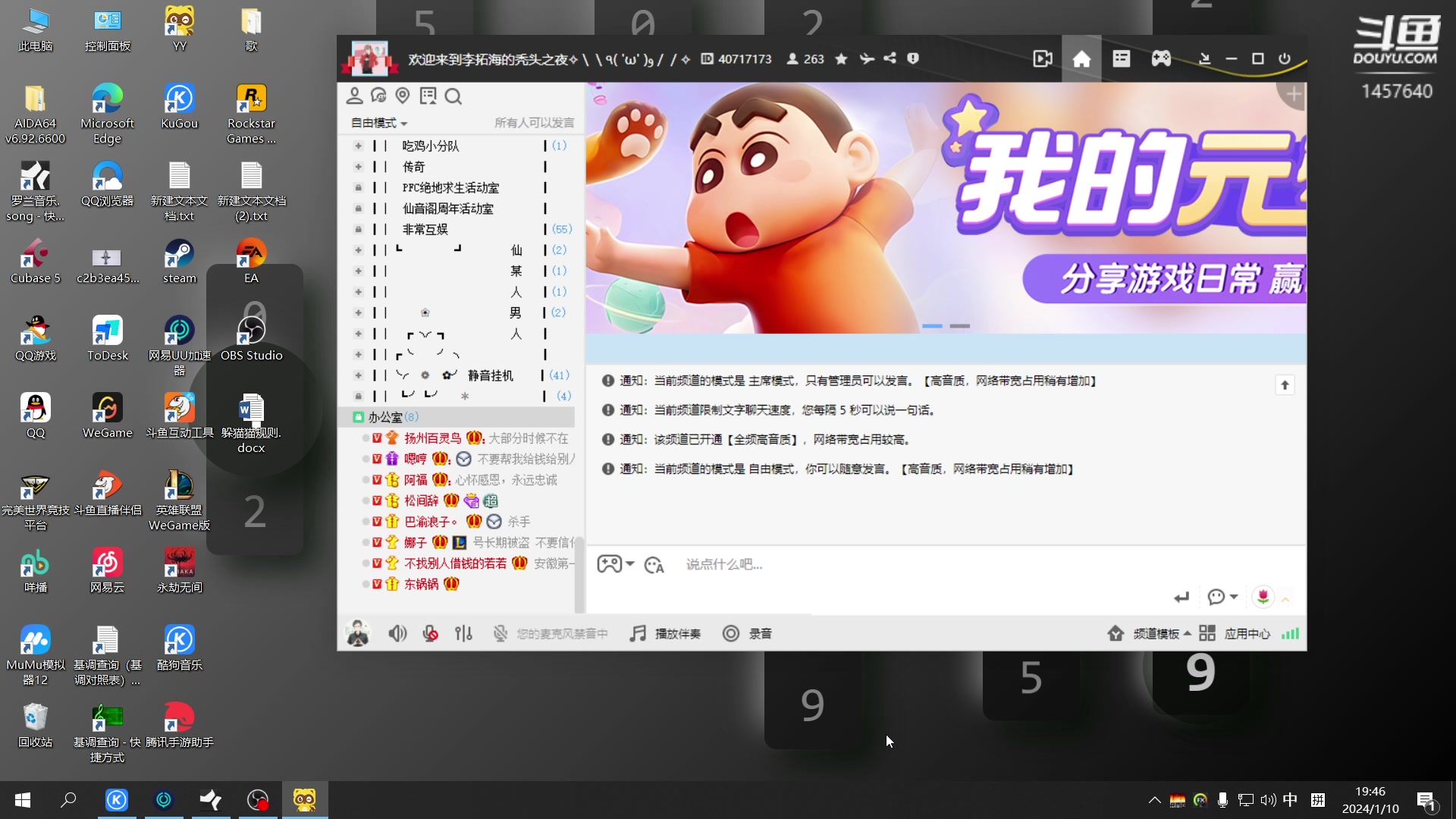Click the share channel icon
Viewport: 1456px width, 819px height.
tap(890, 58)
